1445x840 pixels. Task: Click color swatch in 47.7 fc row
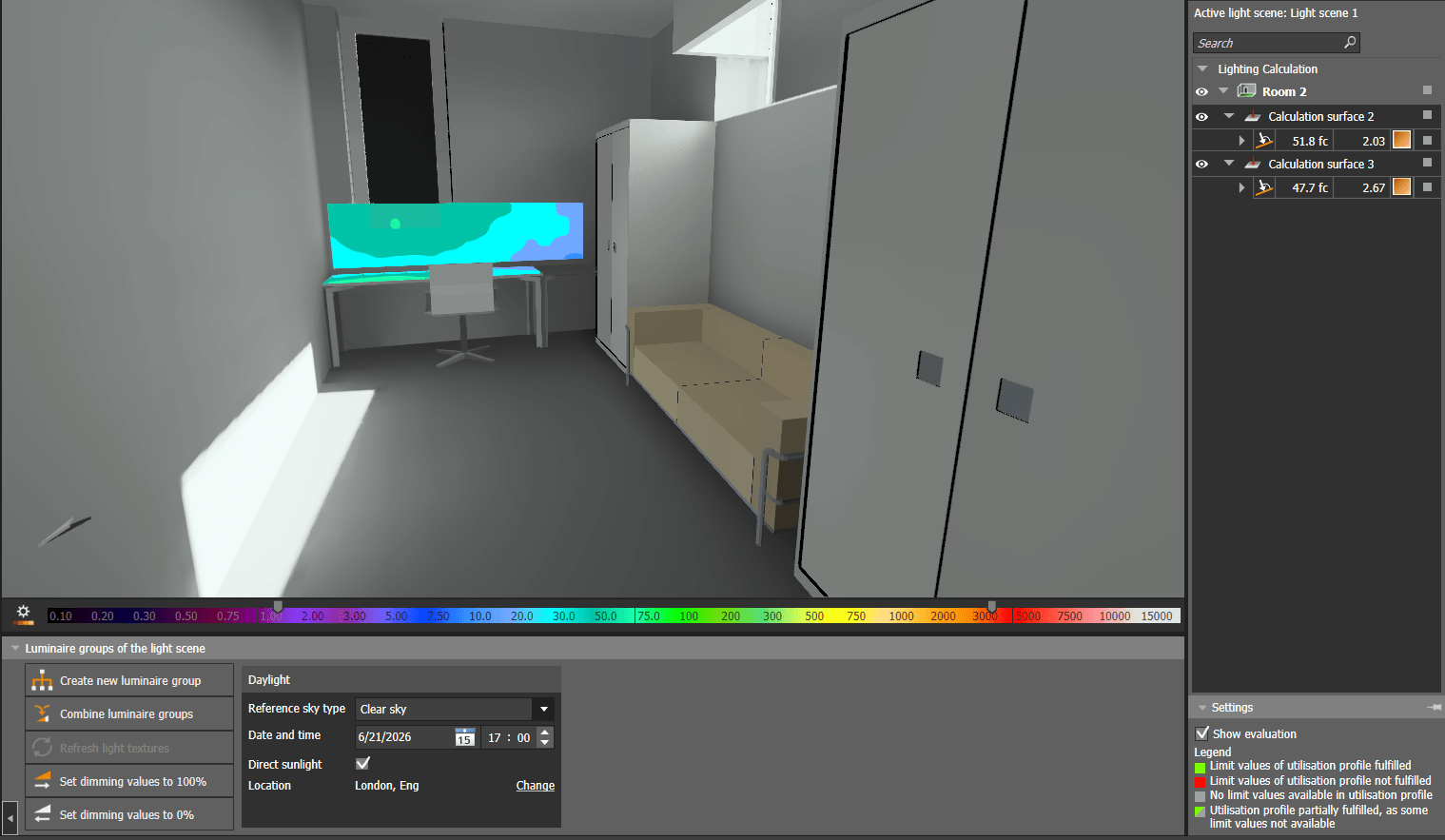[1401, 187]
